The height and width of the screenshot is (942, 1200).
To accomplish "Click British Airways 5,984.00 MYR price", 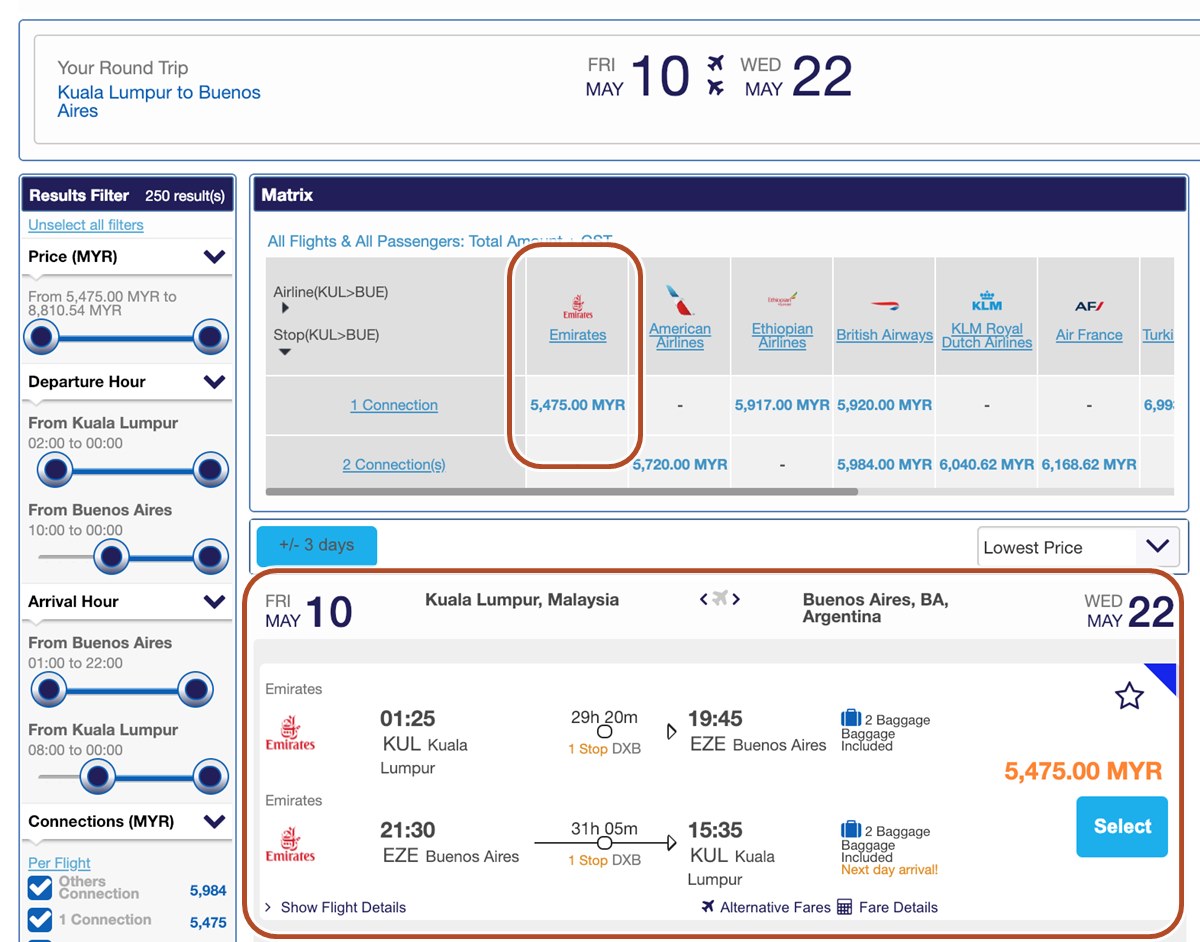I will click(885, 464).
